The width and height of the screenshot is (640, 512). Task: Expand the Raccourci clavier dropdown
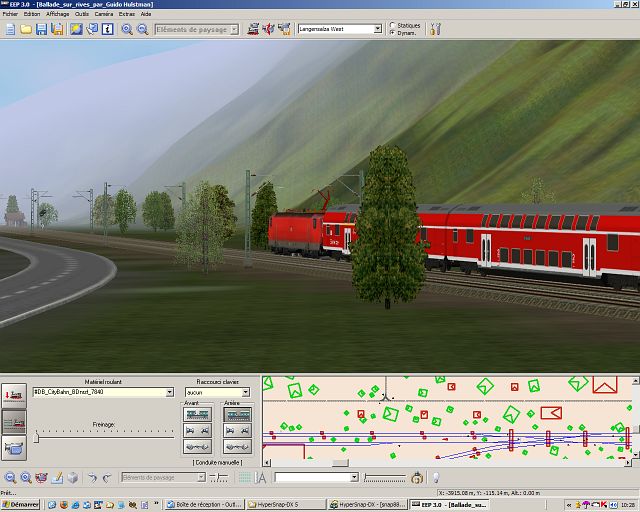245,393
